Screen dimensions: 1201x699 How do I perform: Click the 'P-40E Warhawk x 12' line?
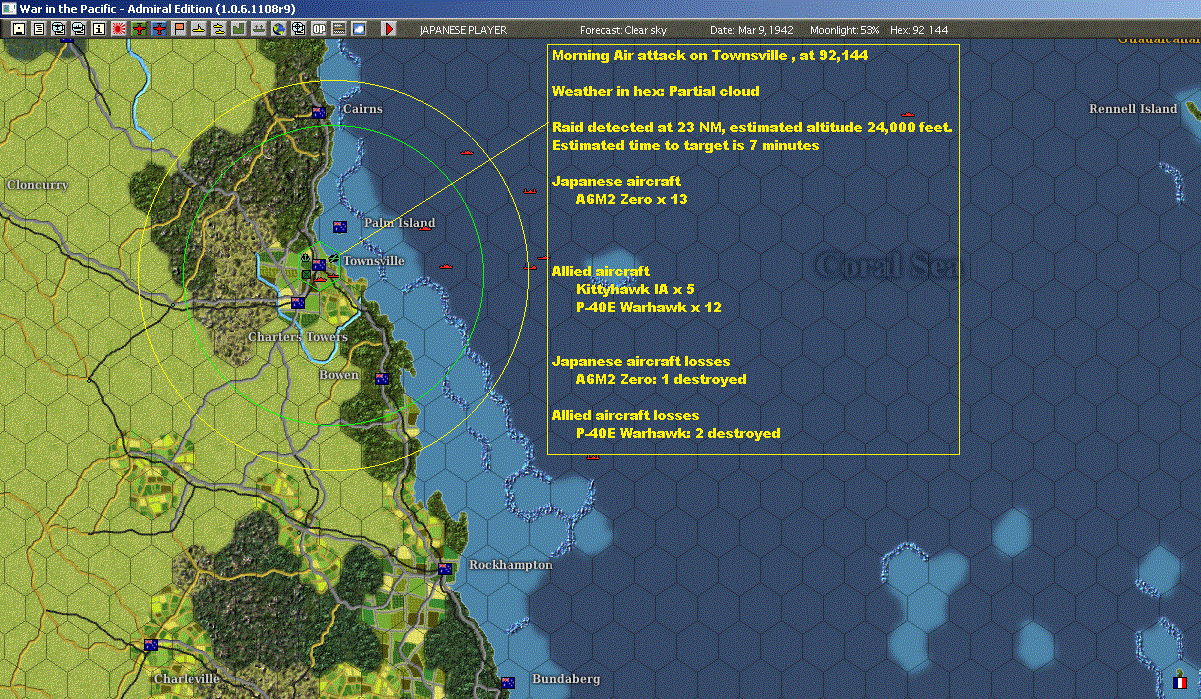click(649, 307)
